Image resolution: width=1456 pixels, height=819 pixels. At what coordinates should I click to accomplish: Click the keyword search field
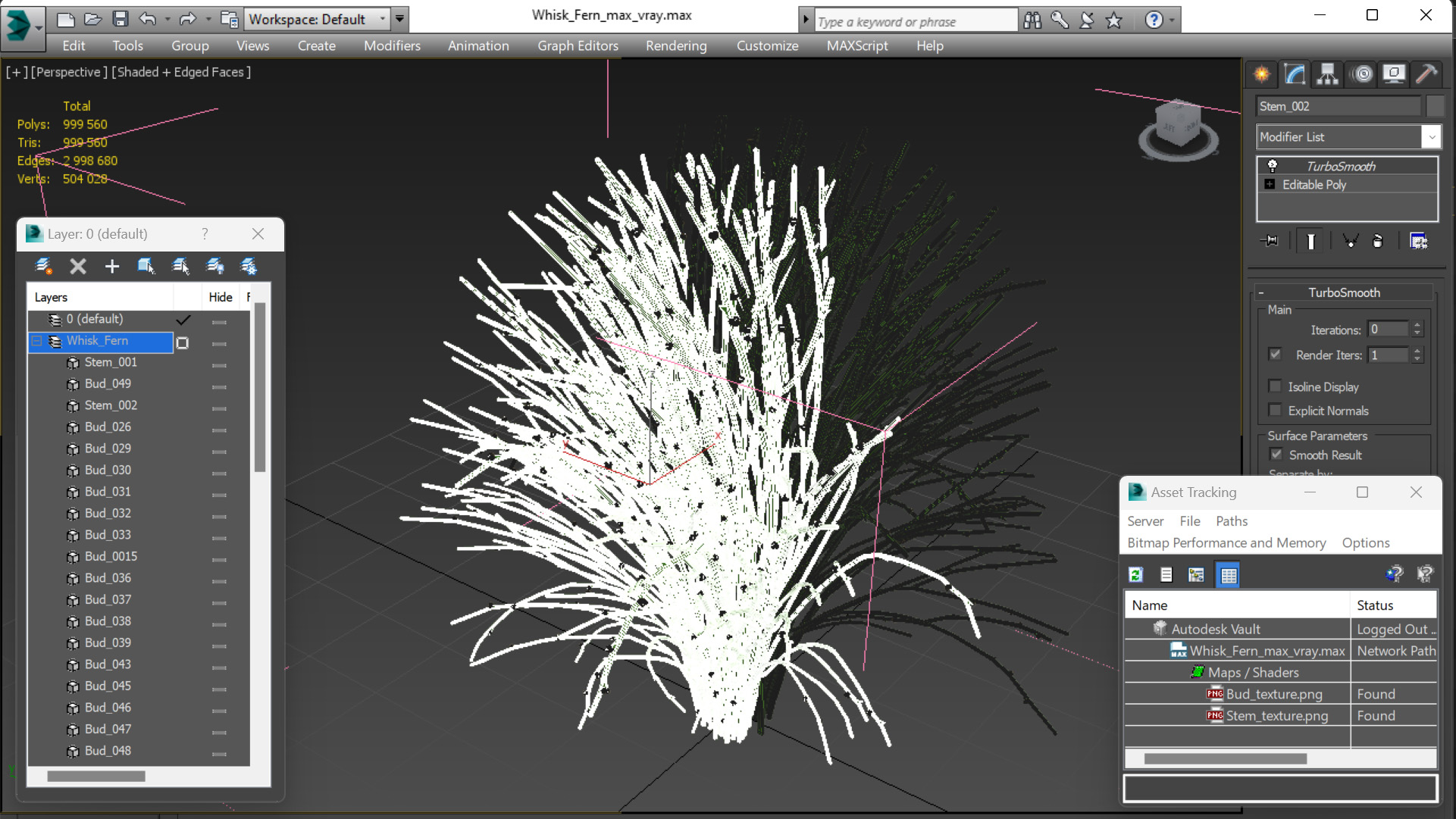tap(916, 21)
